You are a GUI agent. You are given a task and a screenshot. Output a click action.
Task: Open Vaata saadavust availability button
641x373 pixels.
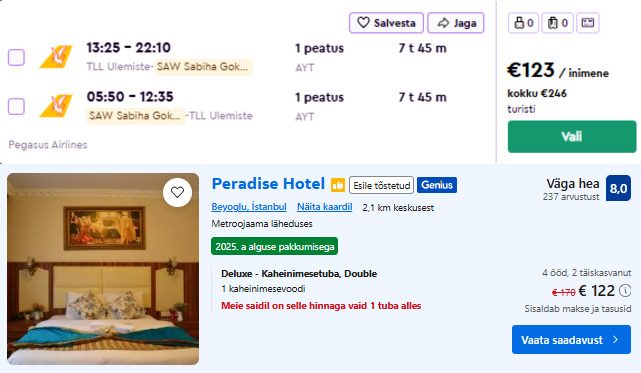(x=571, y=339)
